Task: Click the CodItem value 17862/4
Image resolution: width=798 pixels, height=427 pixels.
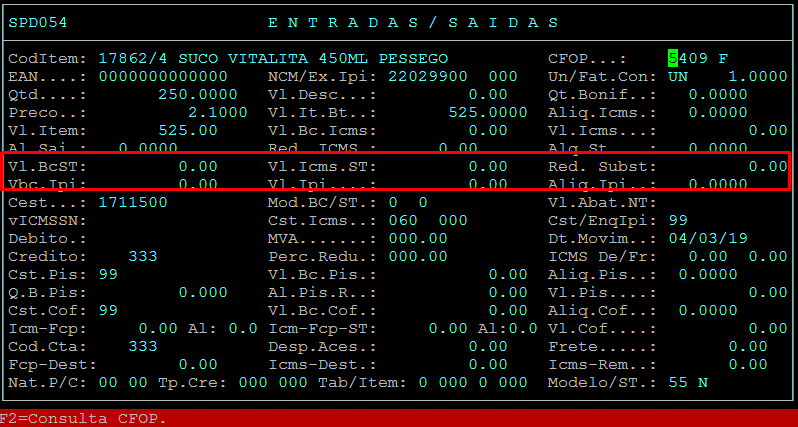Action: click(x=133, y=58)
